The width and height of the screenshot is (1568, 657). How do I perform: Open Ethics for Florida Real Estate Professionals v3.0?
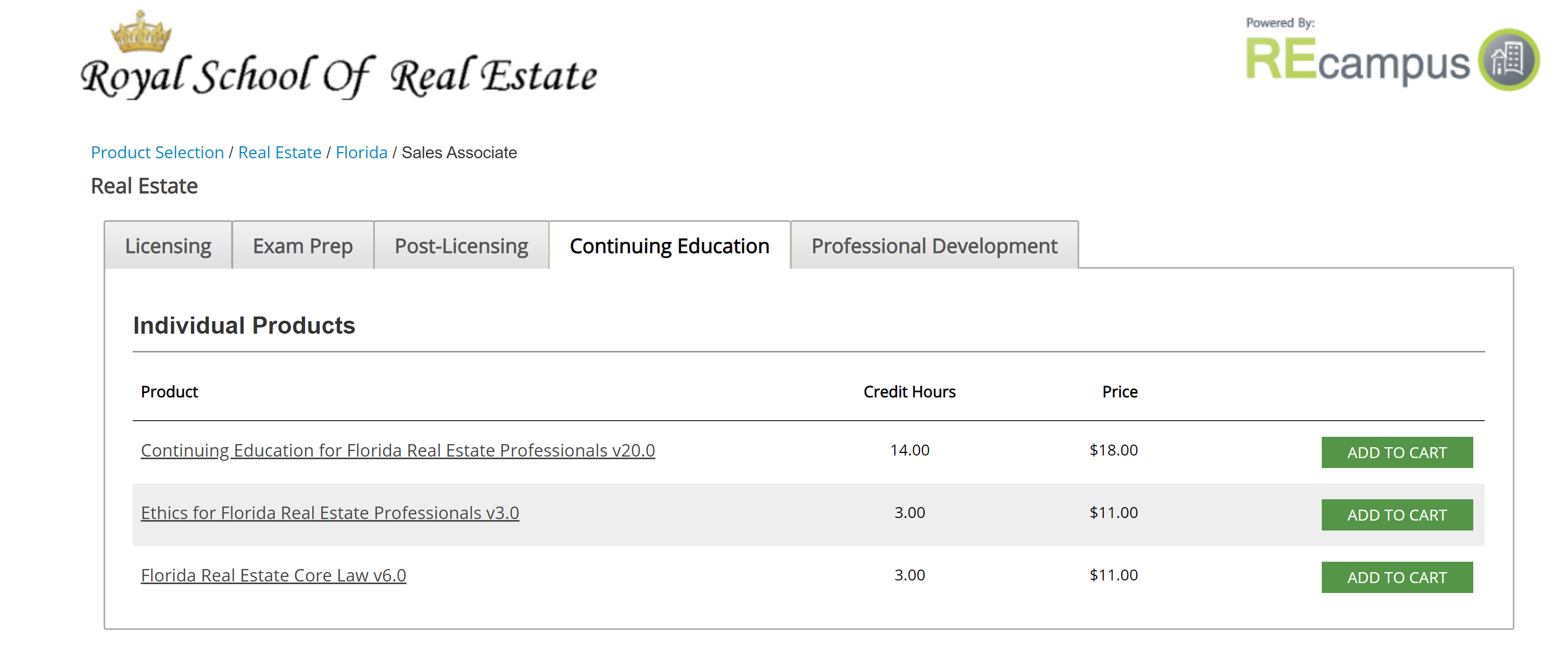click(330, 513)
